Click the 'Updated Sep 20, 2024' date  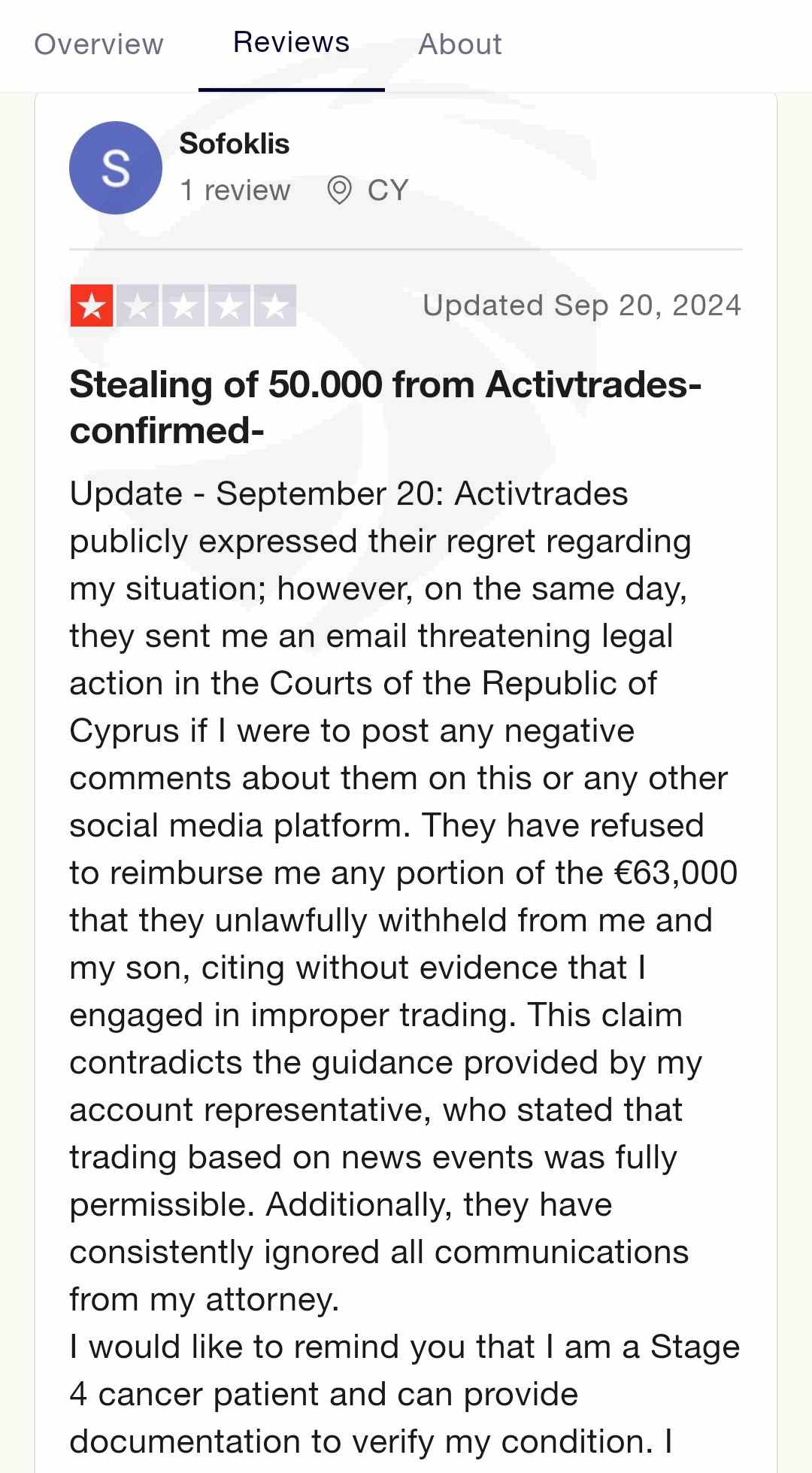pos(581,305)
